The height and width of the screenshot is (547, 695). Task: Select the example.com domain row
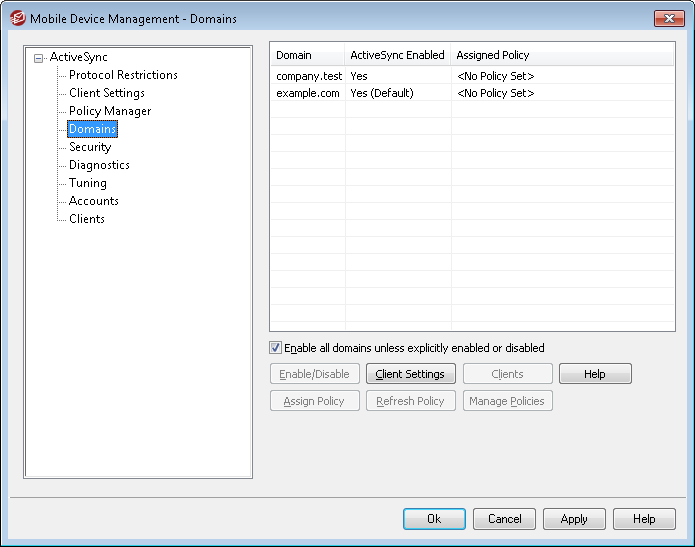309,93
